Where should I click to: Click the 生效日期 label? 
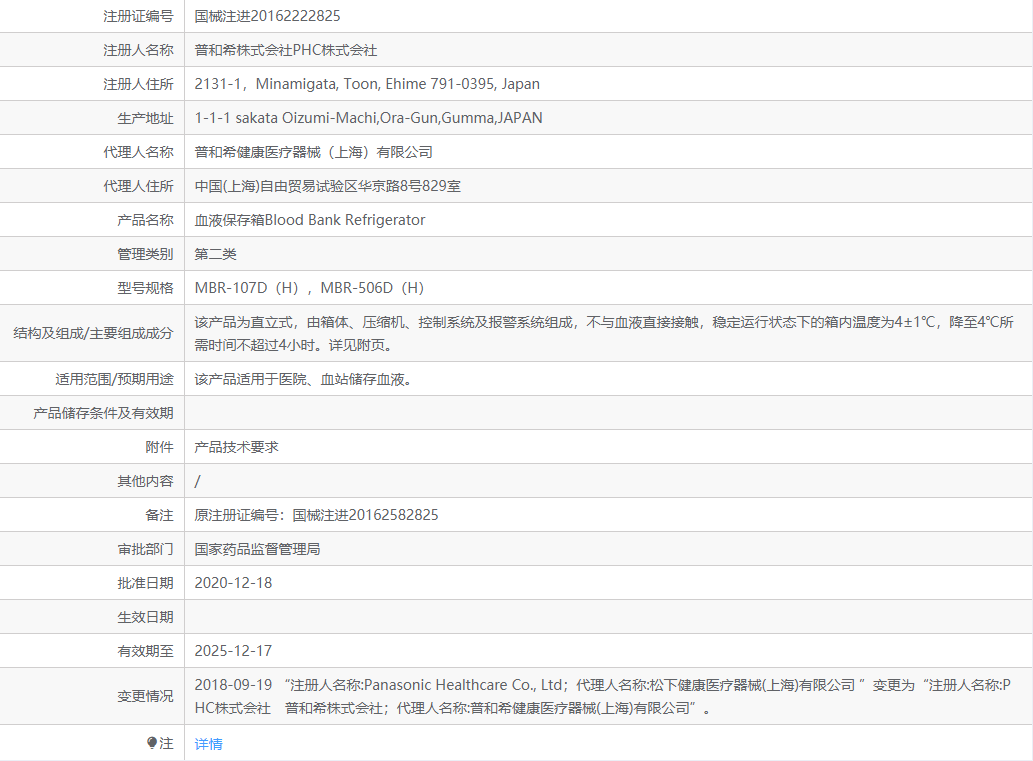[146, 617]
